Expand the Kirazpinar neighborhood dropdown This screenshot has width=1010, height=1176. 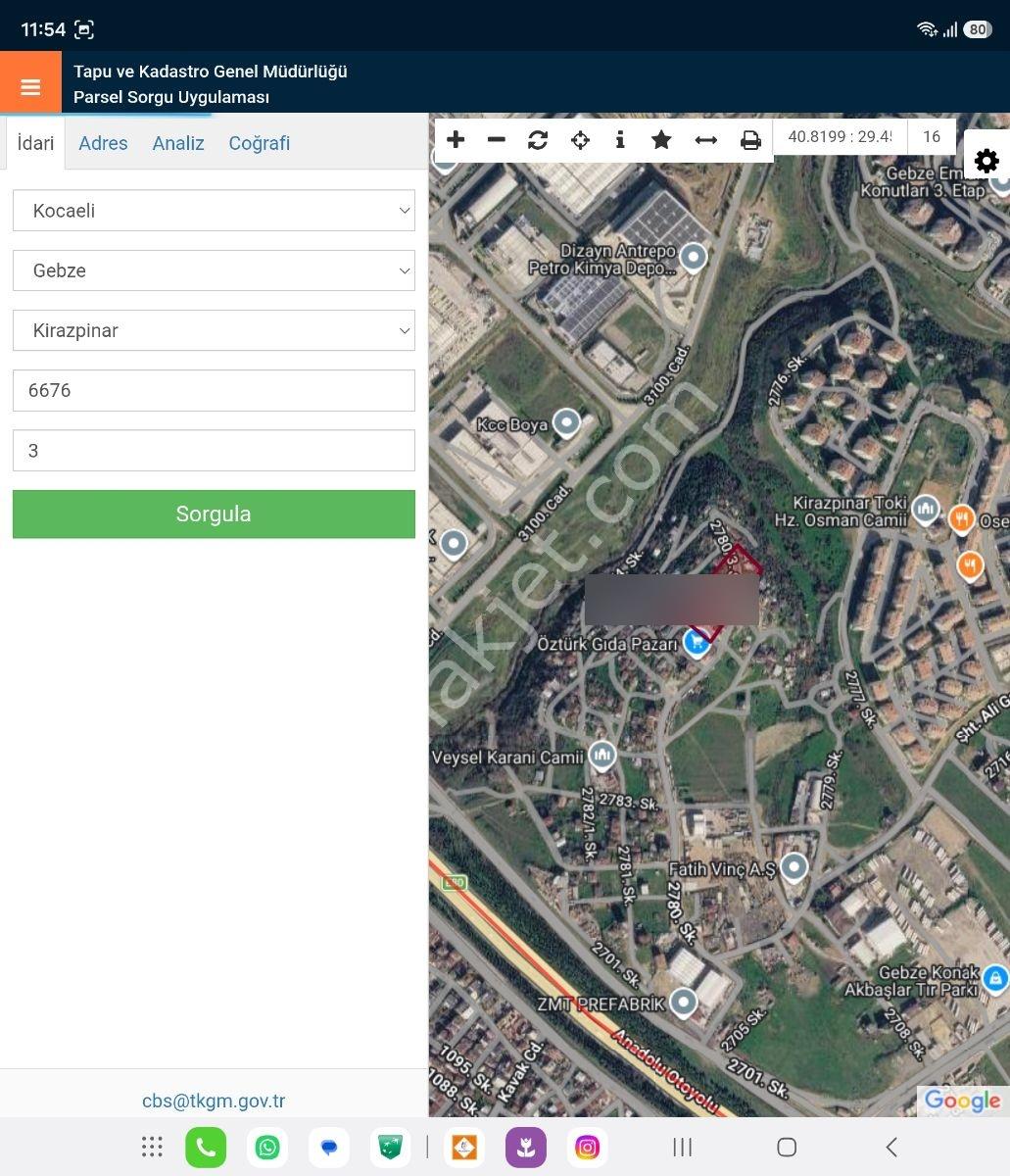pyautogui.click(x=214, y=330)
